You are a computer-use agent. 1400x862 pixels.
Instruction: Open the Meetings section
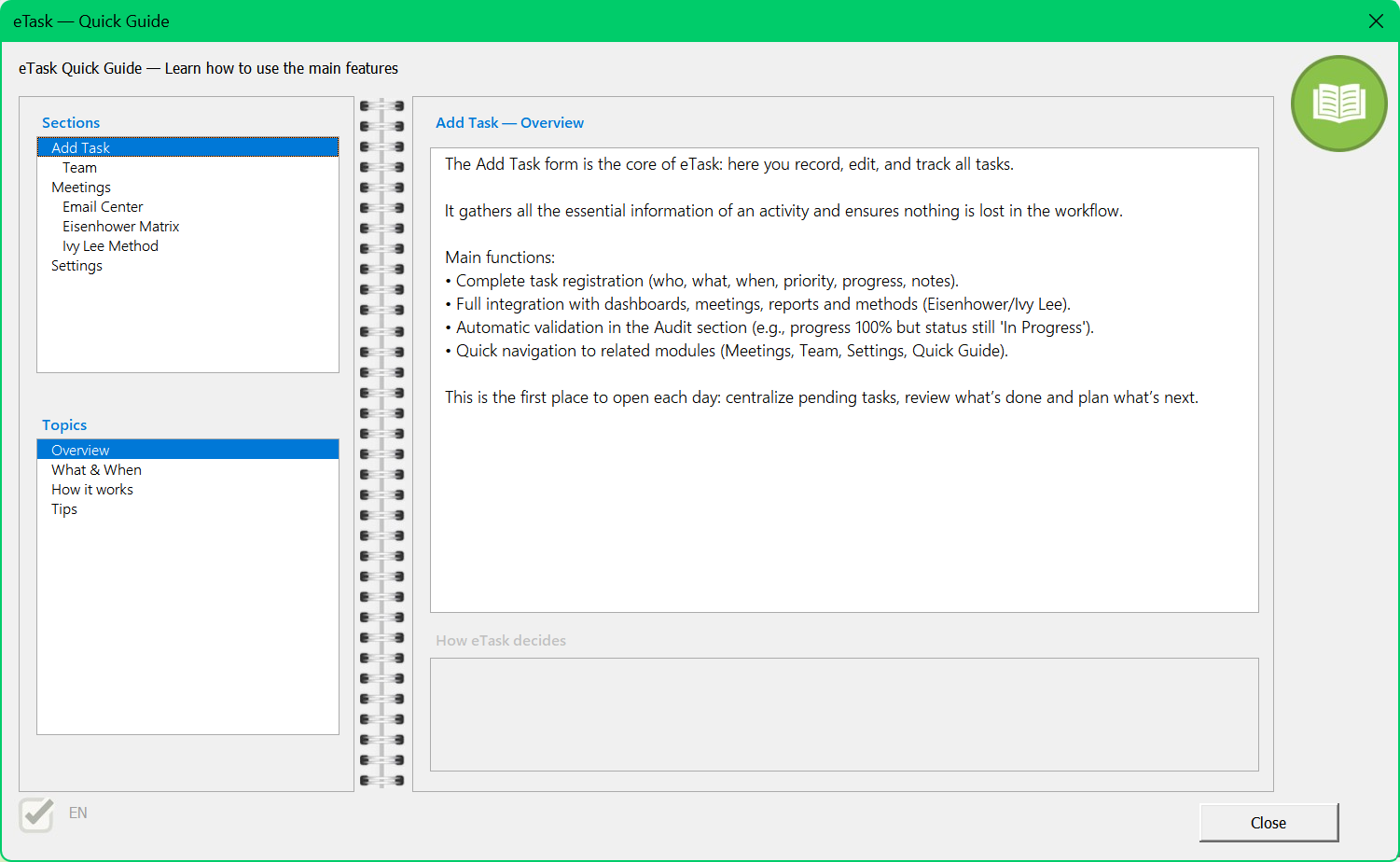click(x=81, y=188)
